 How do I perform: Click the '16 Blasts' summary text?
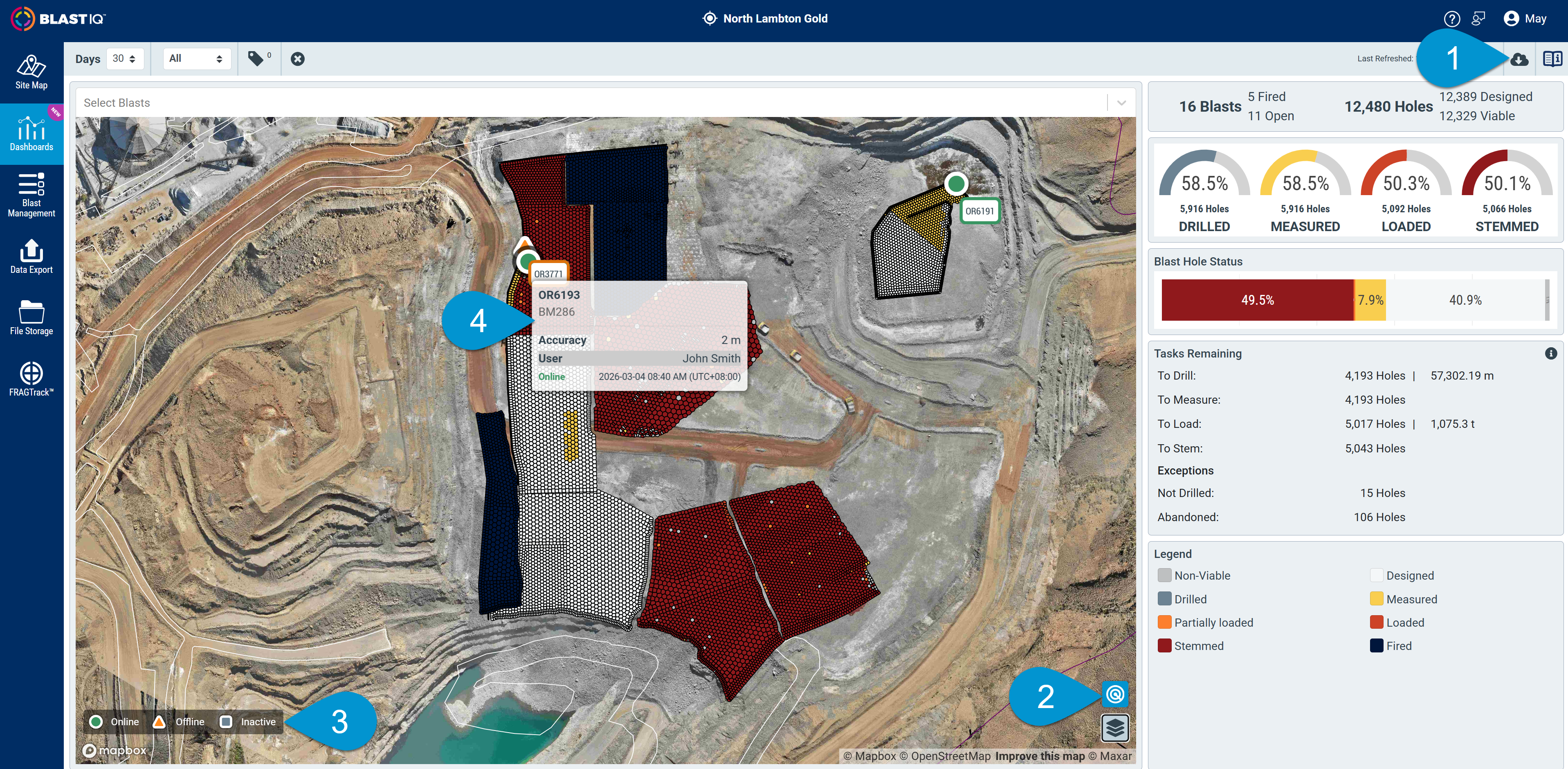(x=1210, y=106)
